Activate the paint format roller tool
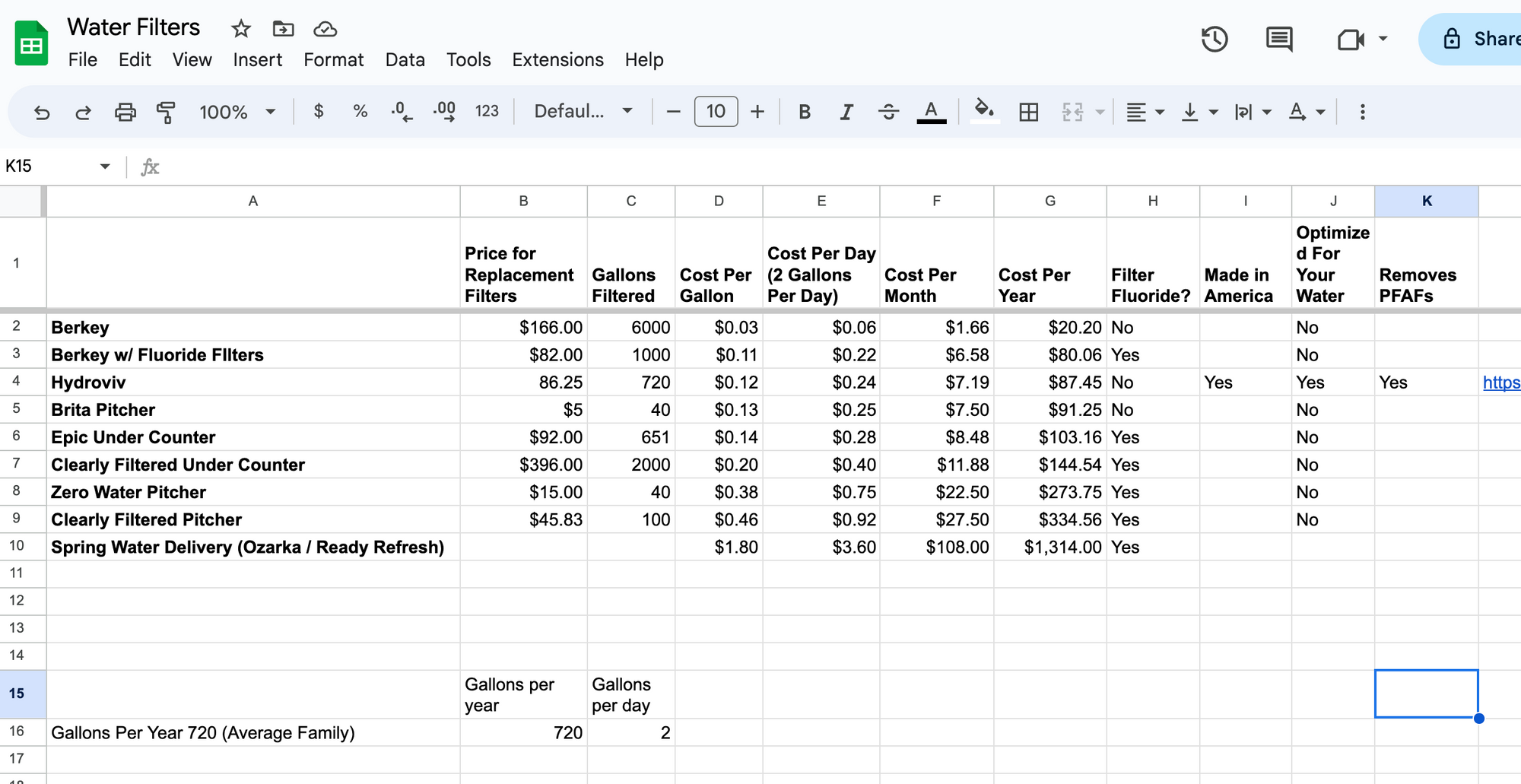The height and width of the screenshot is (784, 1521). (x=166, y=113)
